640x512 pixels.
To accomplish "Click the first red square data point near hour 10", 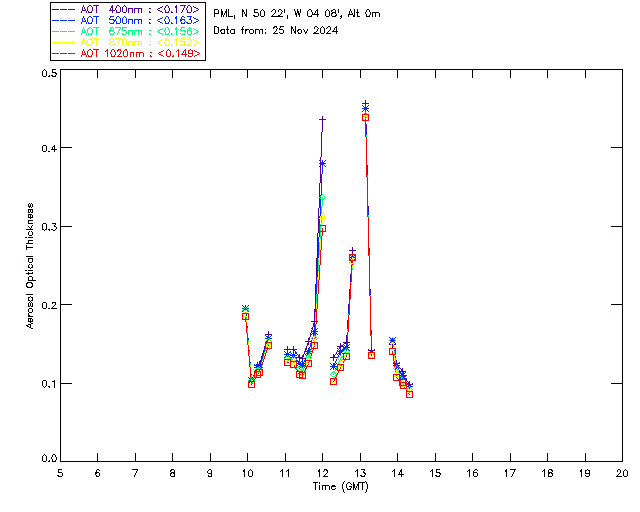I will 245,316.
